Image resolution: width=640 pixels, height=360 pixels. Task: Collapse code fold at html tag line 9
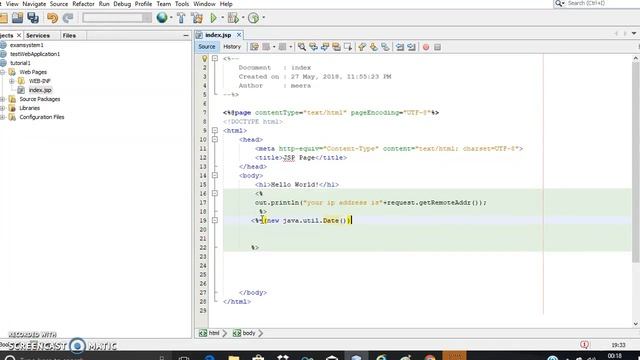[x=215, y=131]
